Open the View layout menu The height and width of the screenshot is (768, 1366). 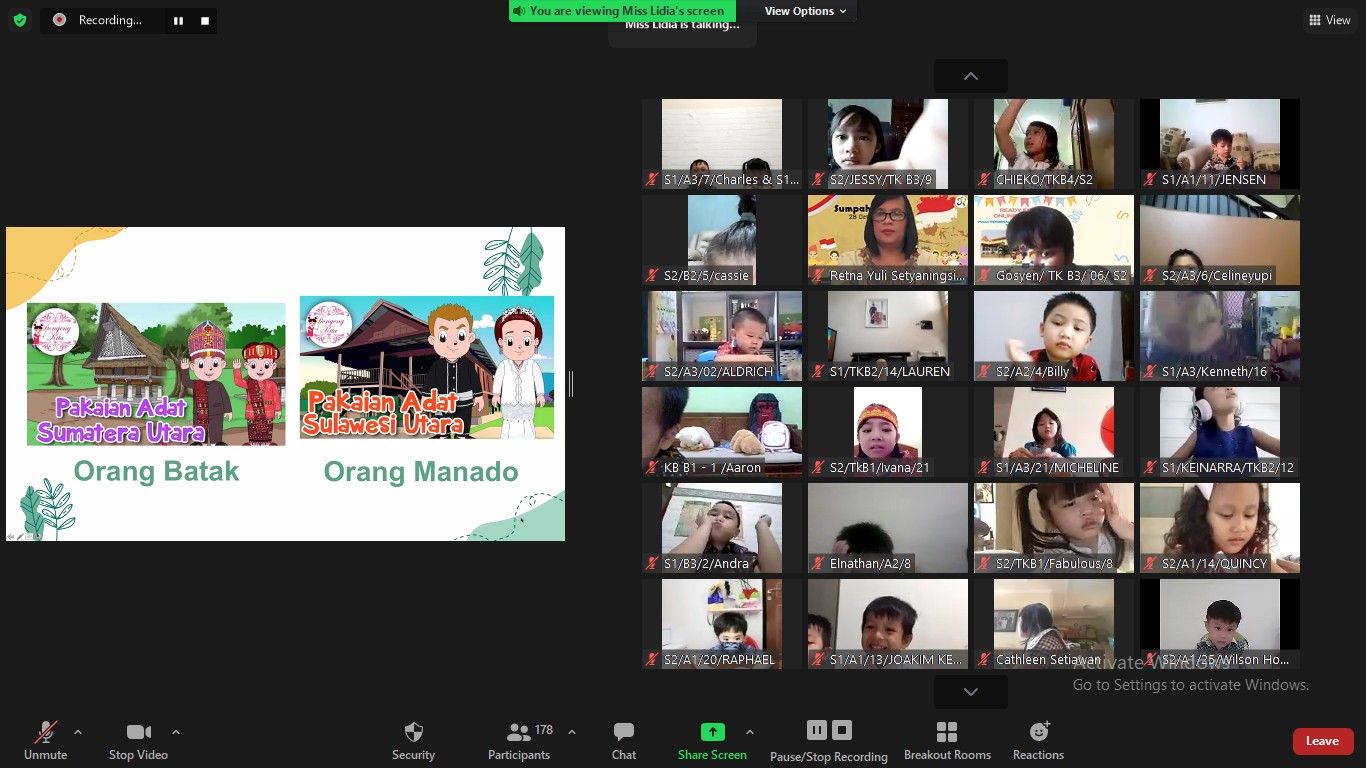(x=1329, y=20)
